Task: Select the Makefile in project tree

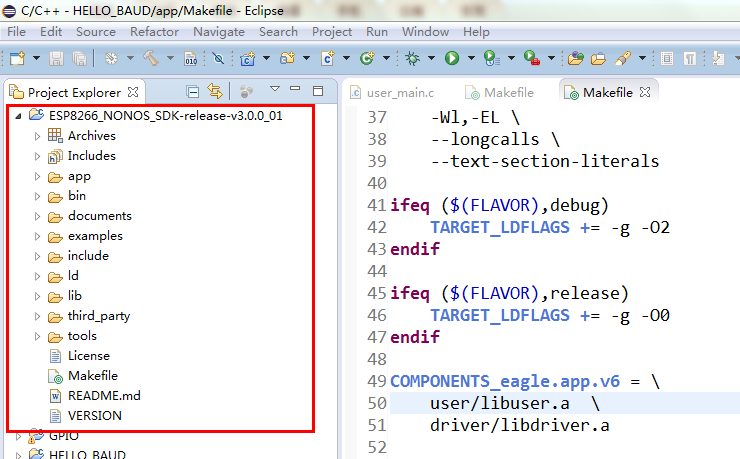Action: tap(93, 376)
